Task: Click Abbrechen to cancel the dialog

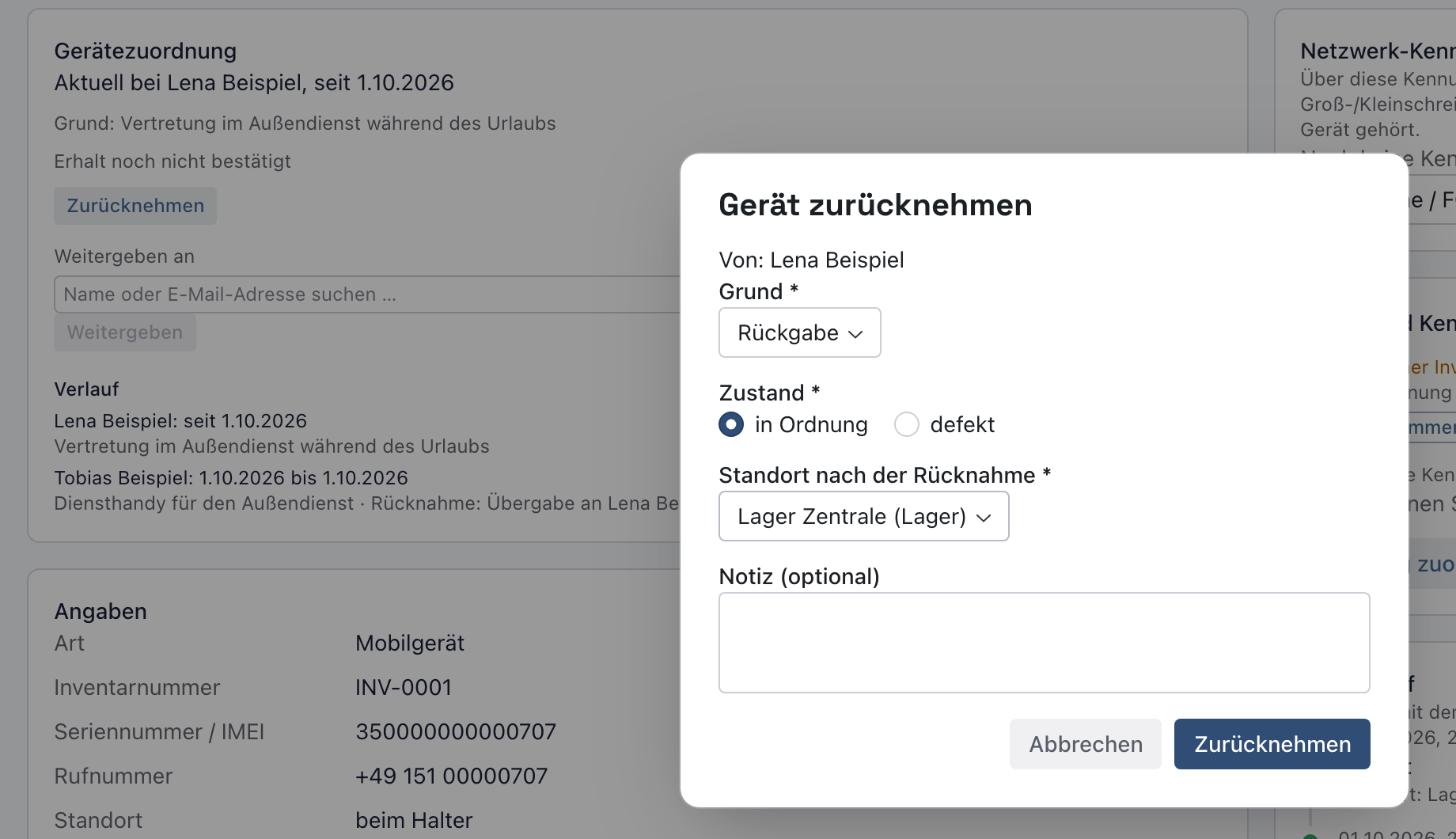Action: (x=1085, y=744)
